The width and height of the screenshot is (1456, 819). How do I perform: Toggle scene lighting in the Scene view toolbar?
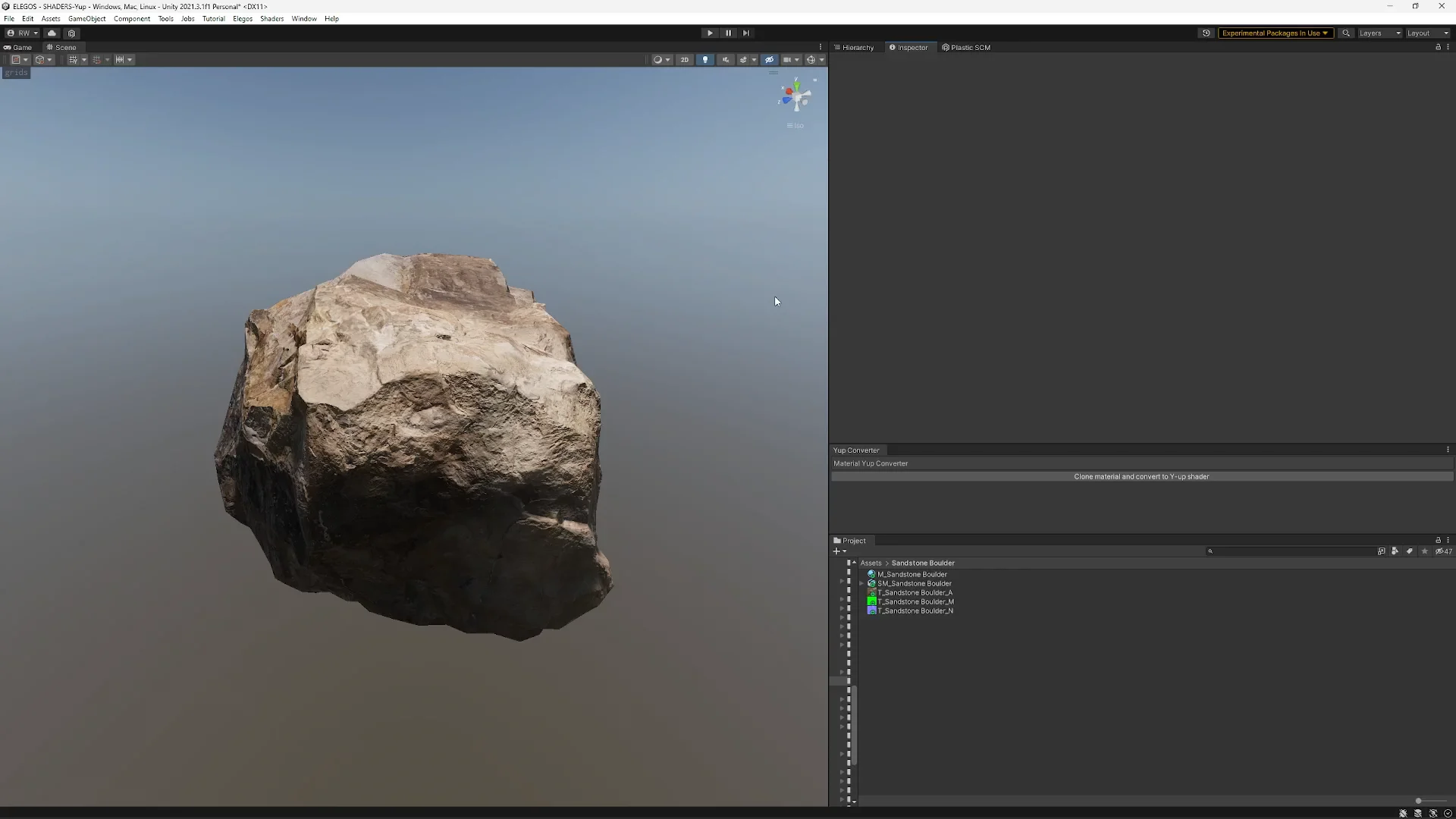coord(705,59)
